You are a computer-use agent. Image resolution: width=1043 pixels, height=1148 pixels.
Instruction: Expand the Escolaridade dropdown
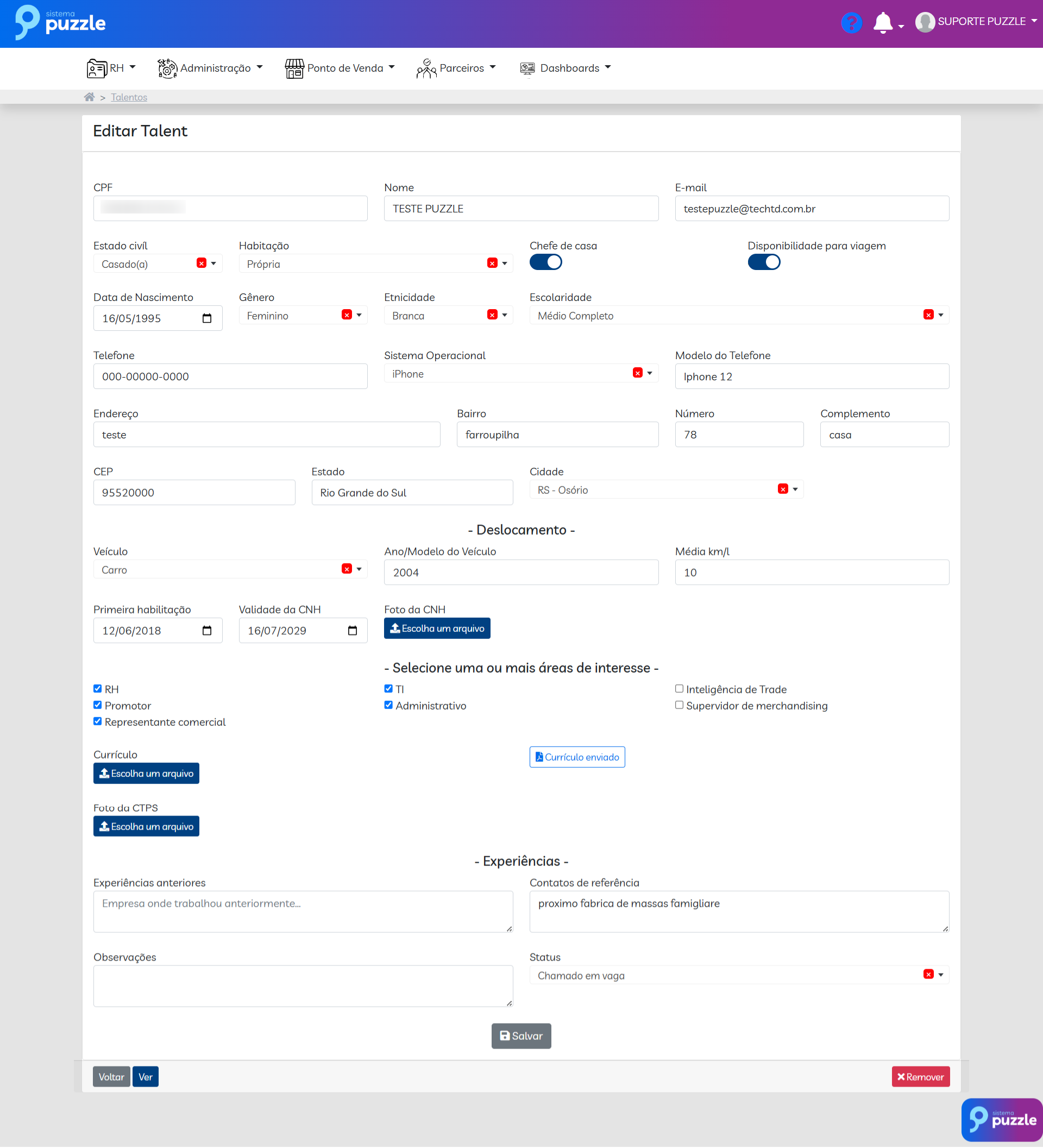(940, 315)
